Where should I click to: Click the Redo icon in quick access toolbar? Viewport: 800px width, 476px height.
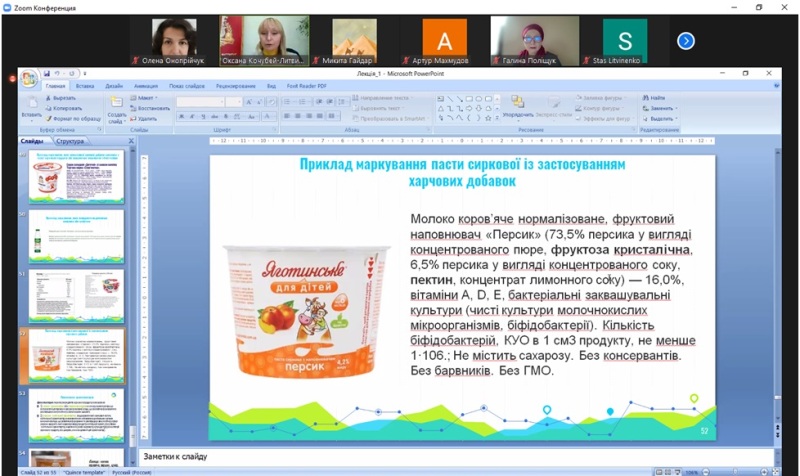click(x=72, y=73)
